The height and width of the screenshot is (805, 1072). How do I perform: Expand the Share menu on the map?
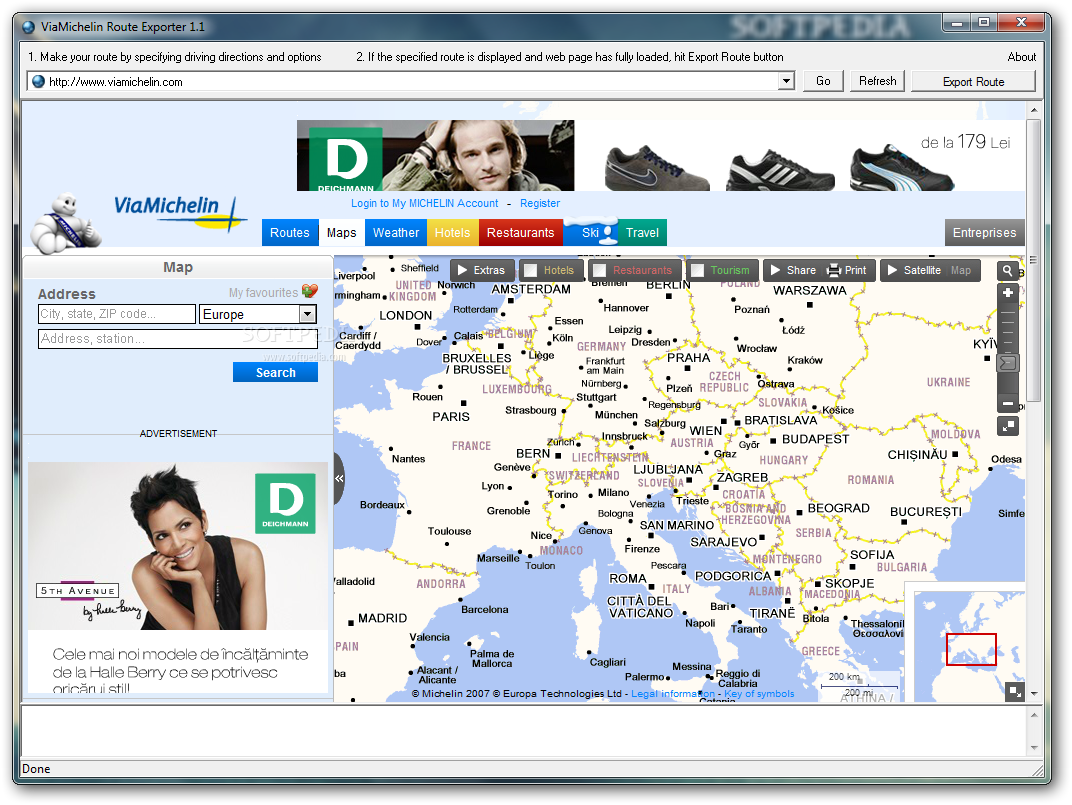click(x=793, y=270)
